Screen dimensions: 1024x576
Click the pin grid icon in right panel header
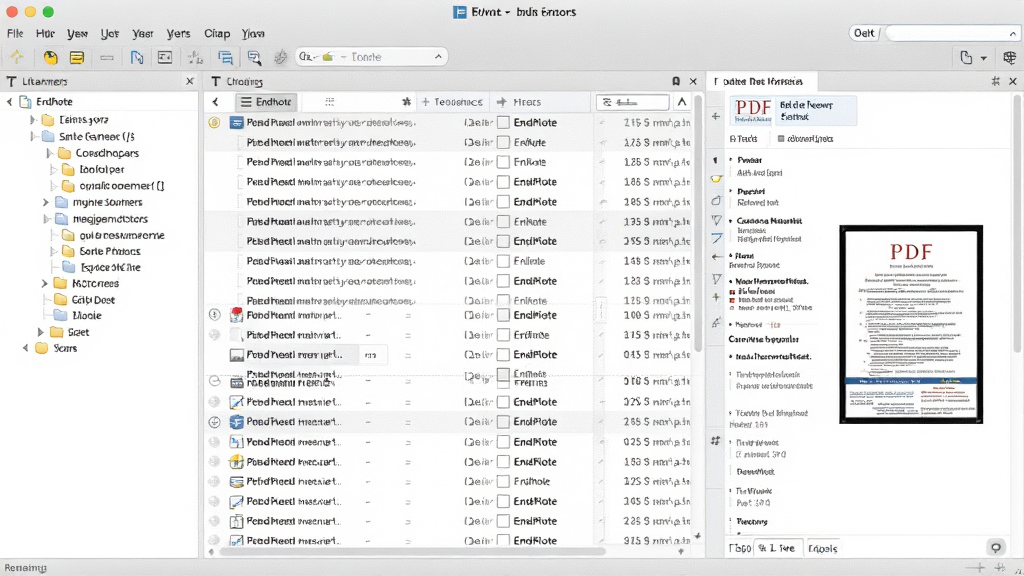(x=995, y=81)
